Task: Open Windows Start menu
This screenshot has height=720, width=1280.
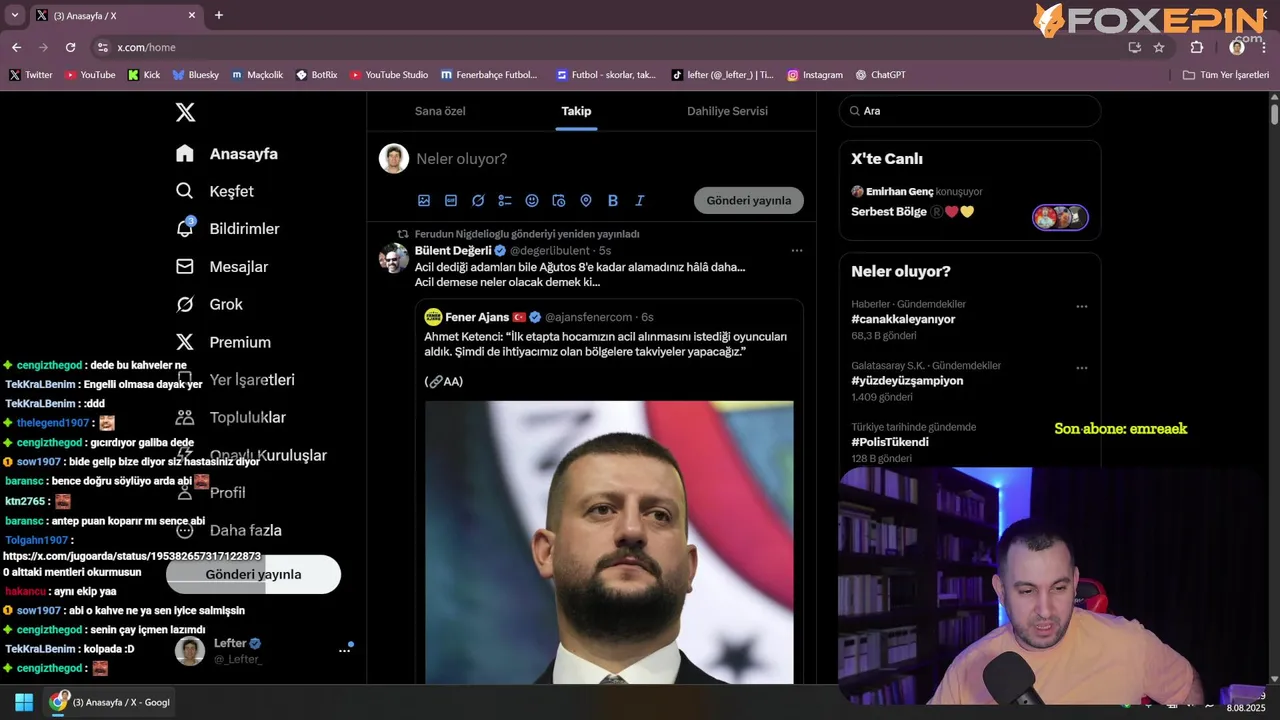Action: pos(24,702)
